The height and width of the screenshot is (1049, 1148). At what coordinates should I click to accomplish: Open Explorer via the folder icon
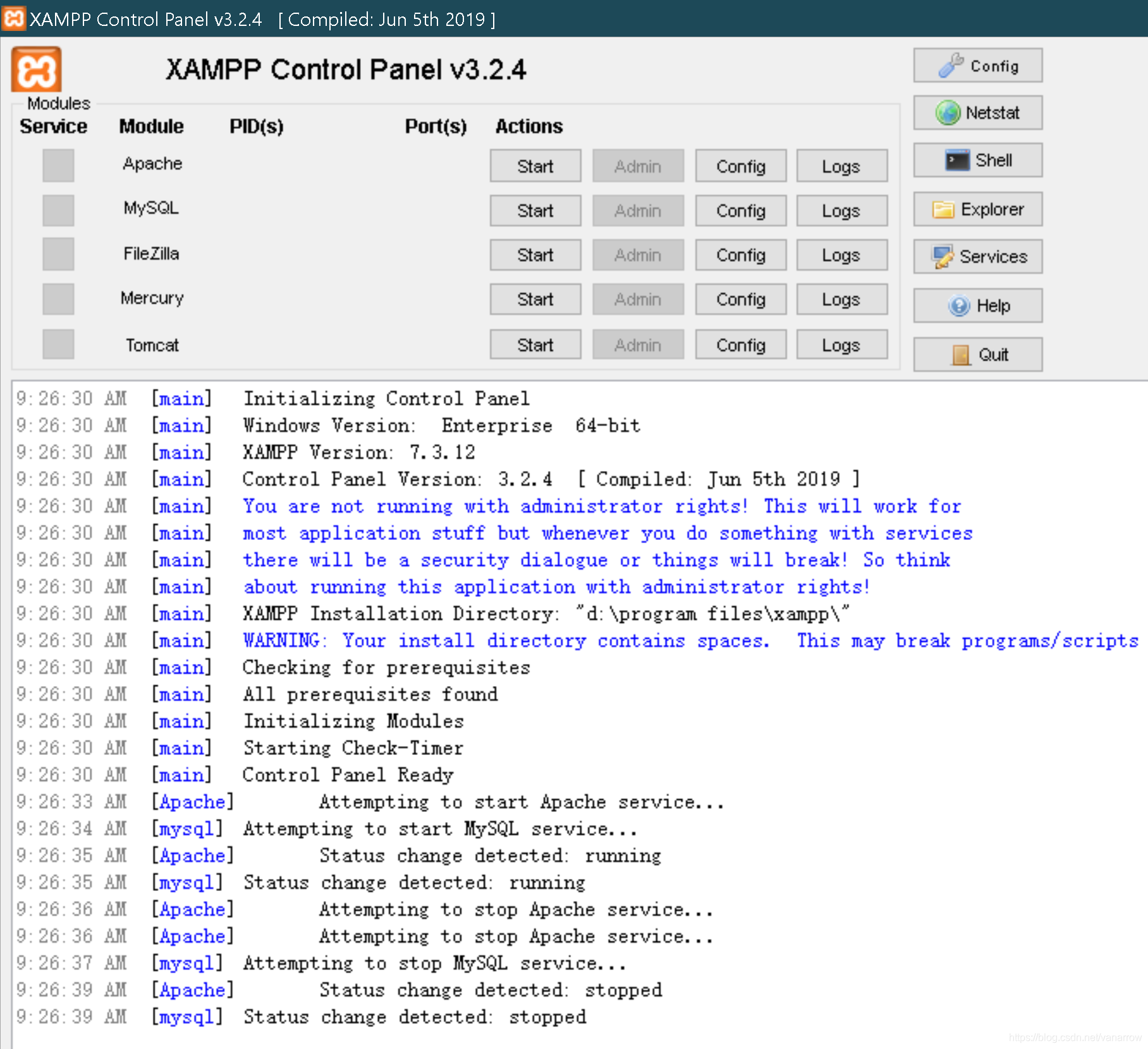(x=977, y=209)
